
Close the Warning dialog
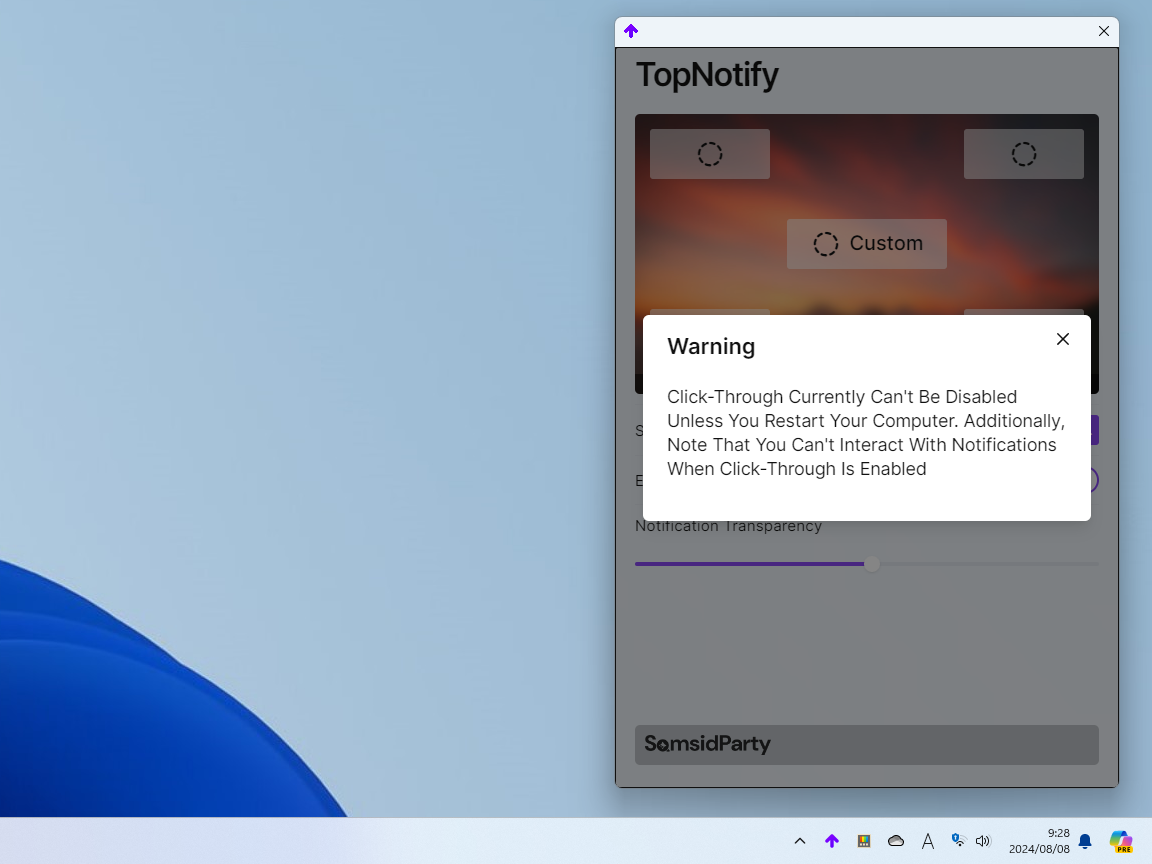coord(1062,339)
